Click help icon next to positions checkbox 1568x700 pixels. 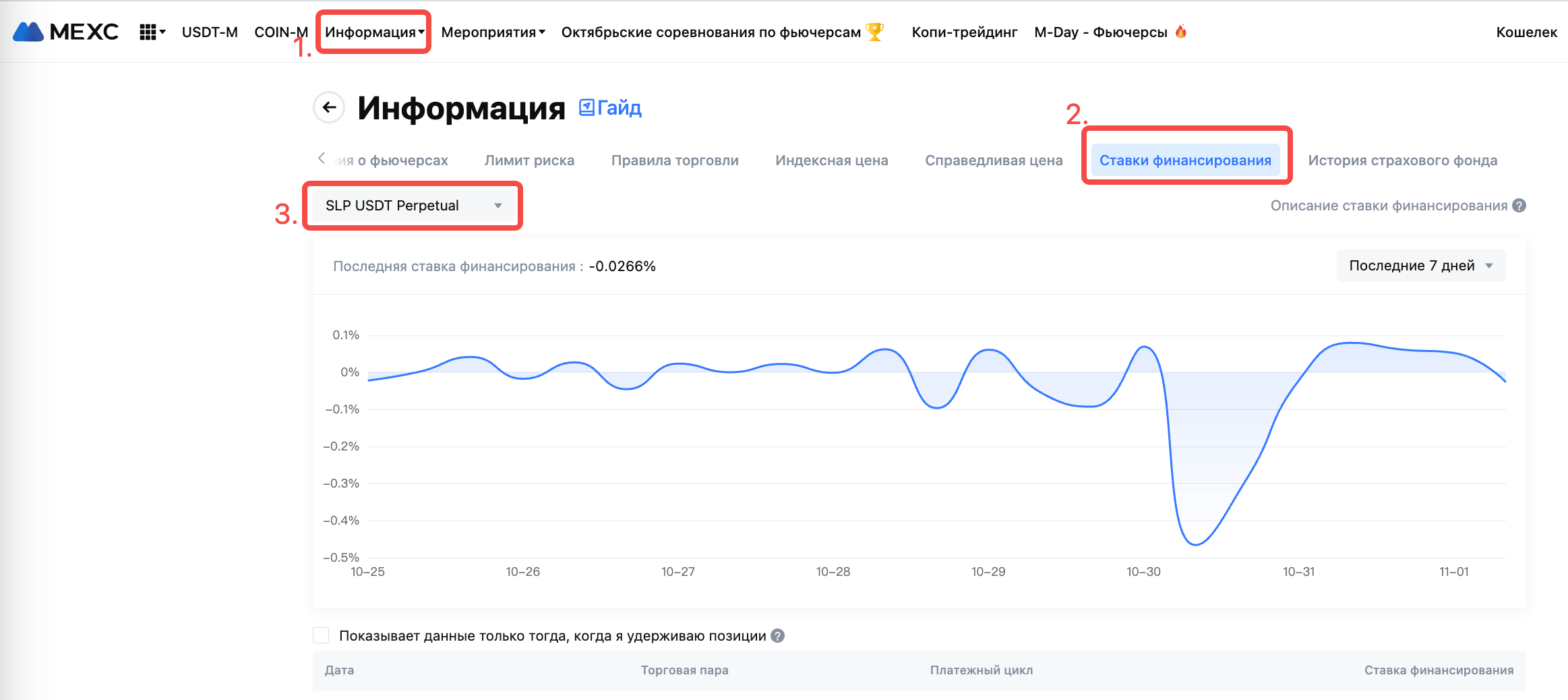click(x=777, y=636)
